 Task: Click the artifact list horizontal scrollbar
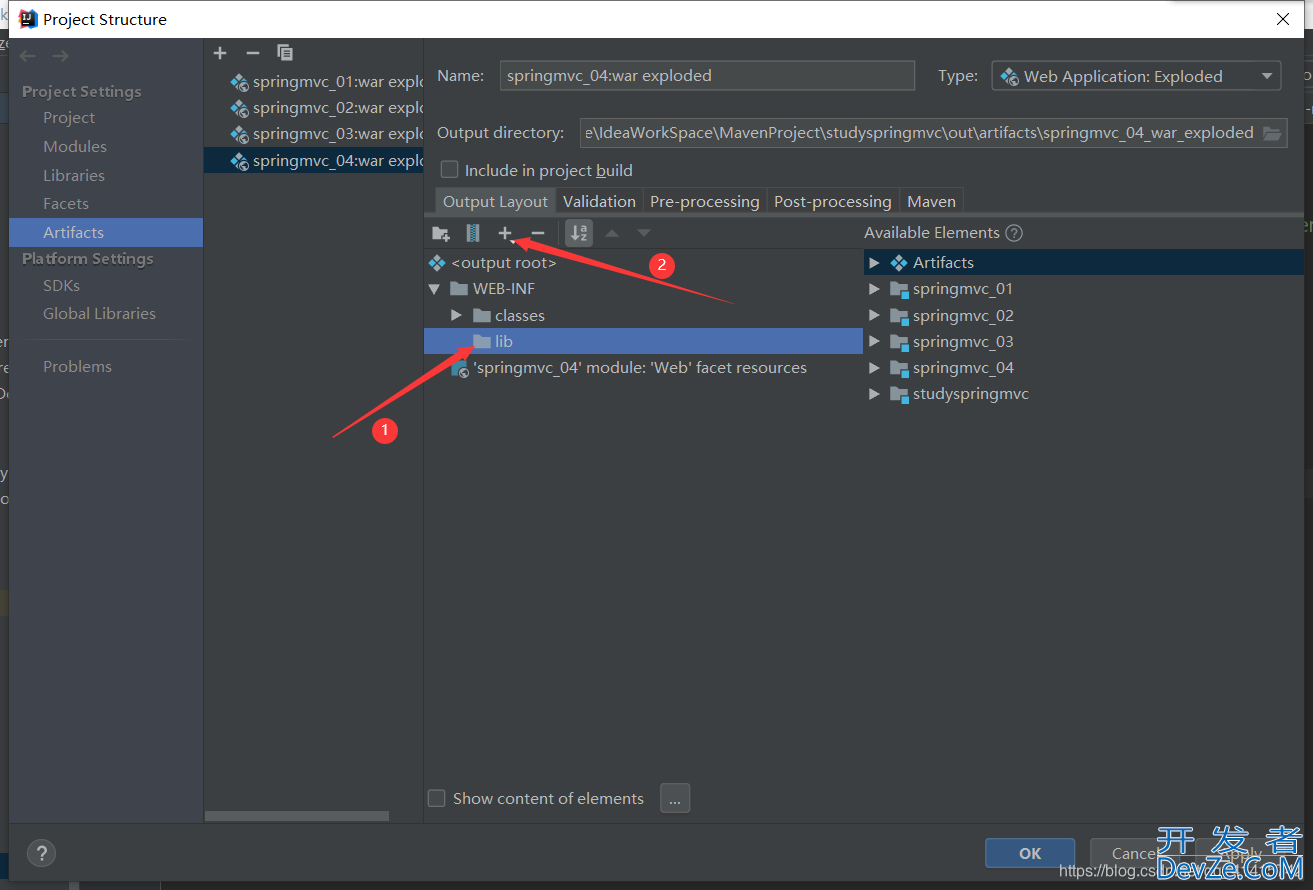297,816
